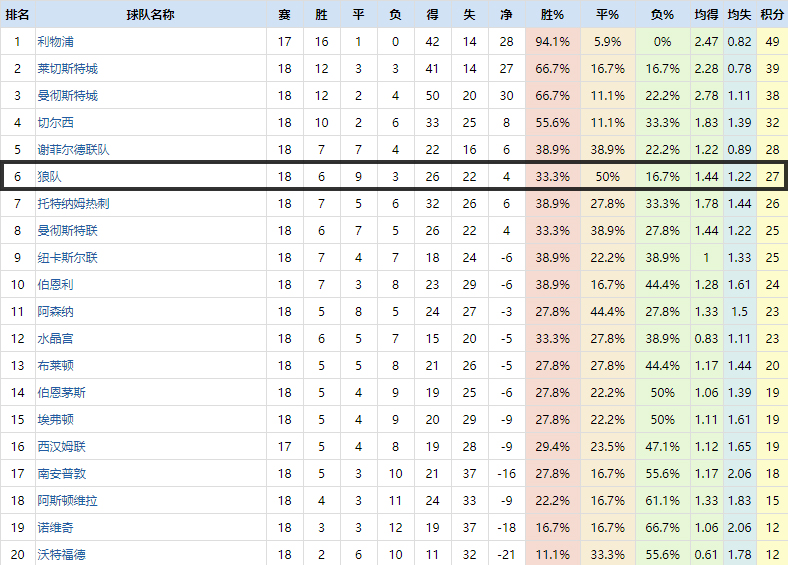Click the 胜% column header

pos(552,15)
